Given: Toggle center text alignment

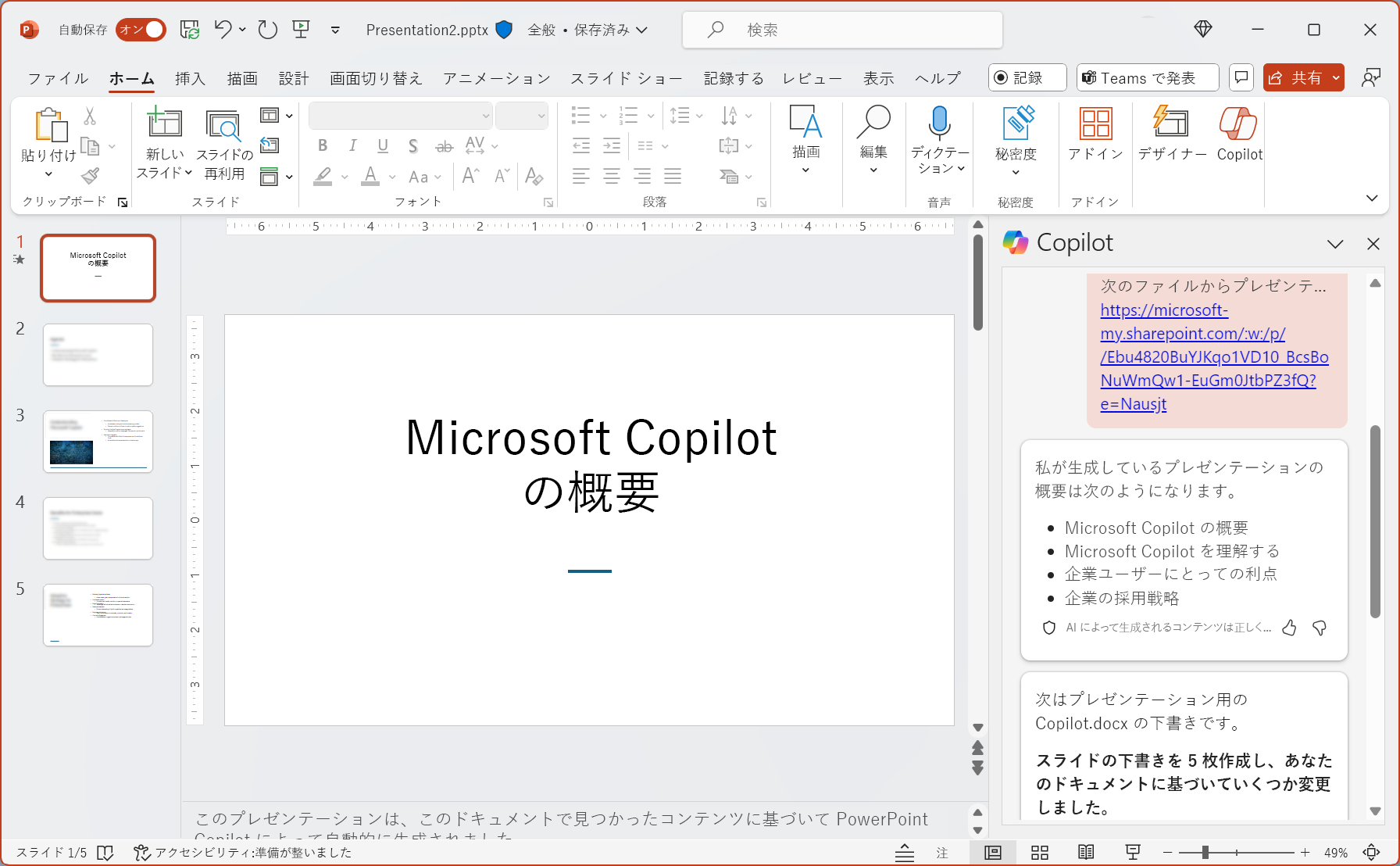Looking at the screenshot, I should 612,177.
